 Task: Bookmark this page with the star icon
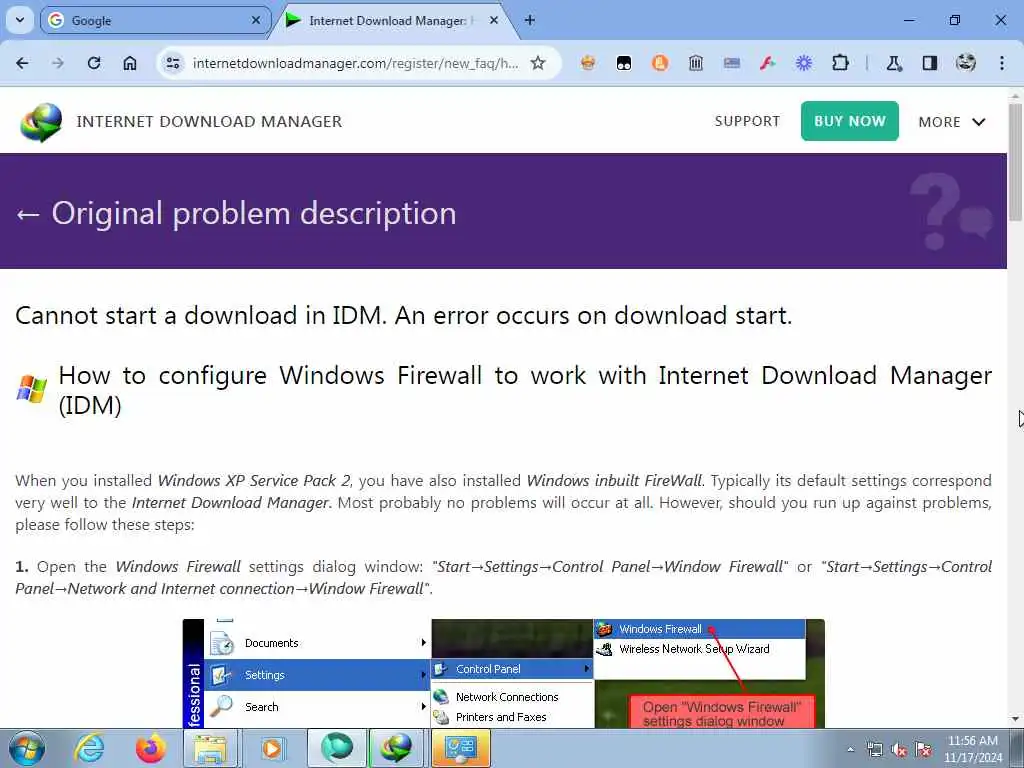537,63
